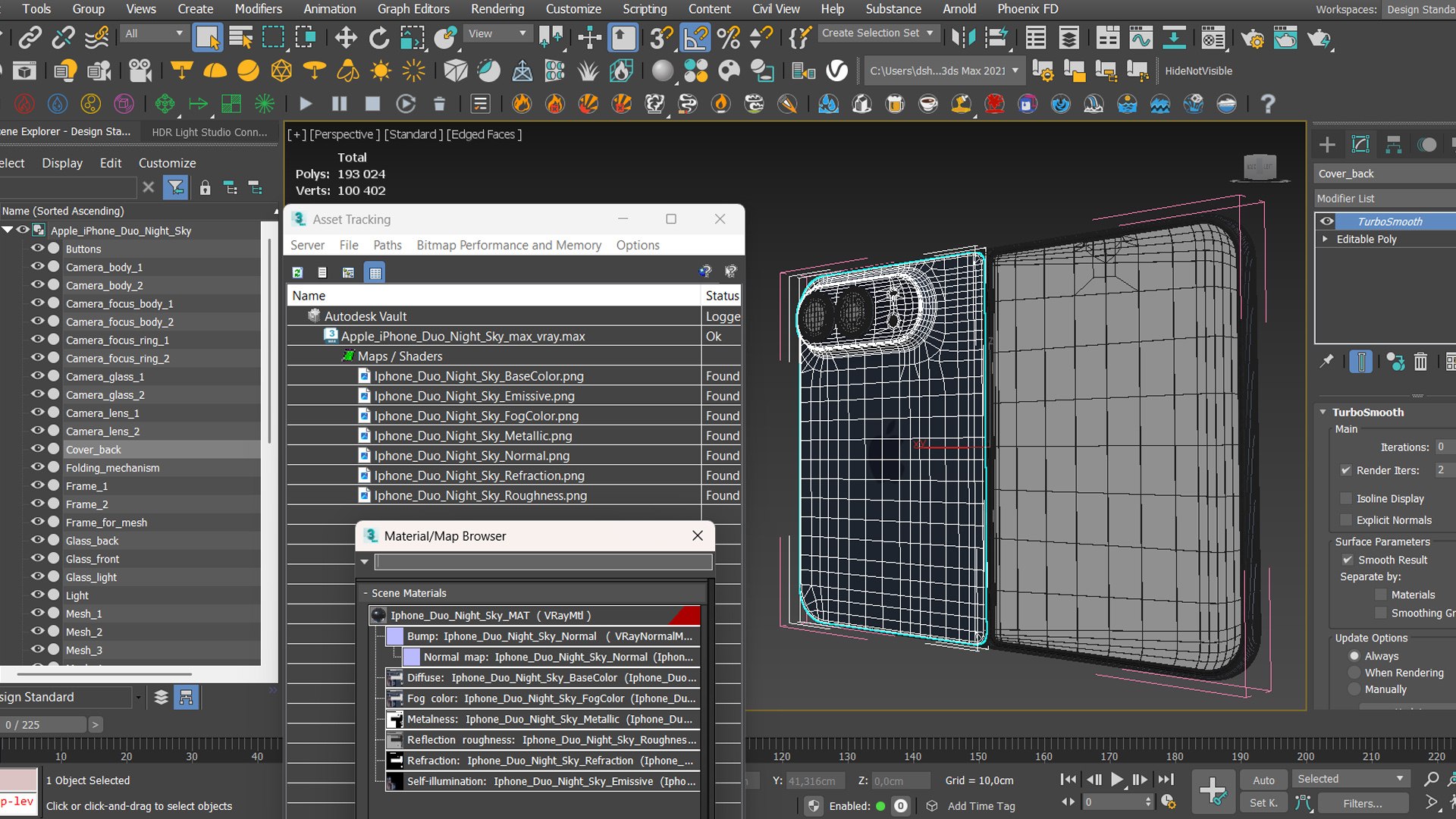1456x819 pixels.
Task: Open Asset Tracking Paths menu
Action: point(387,245)
